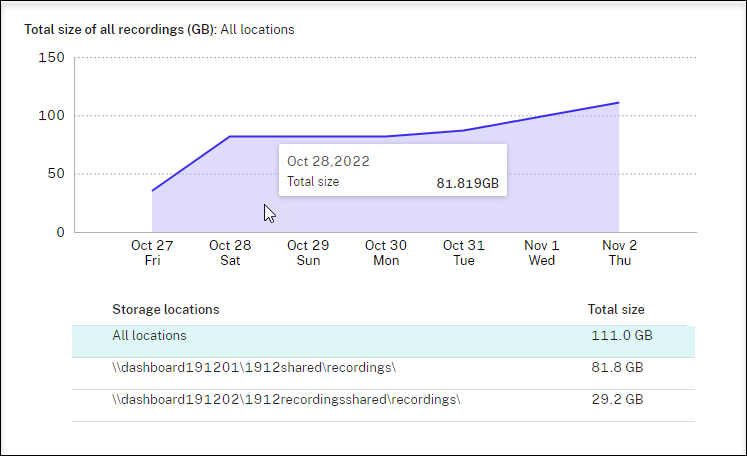
Task: Click the 81.819GB value in tooltip
Action: click(x=467, y=183)
